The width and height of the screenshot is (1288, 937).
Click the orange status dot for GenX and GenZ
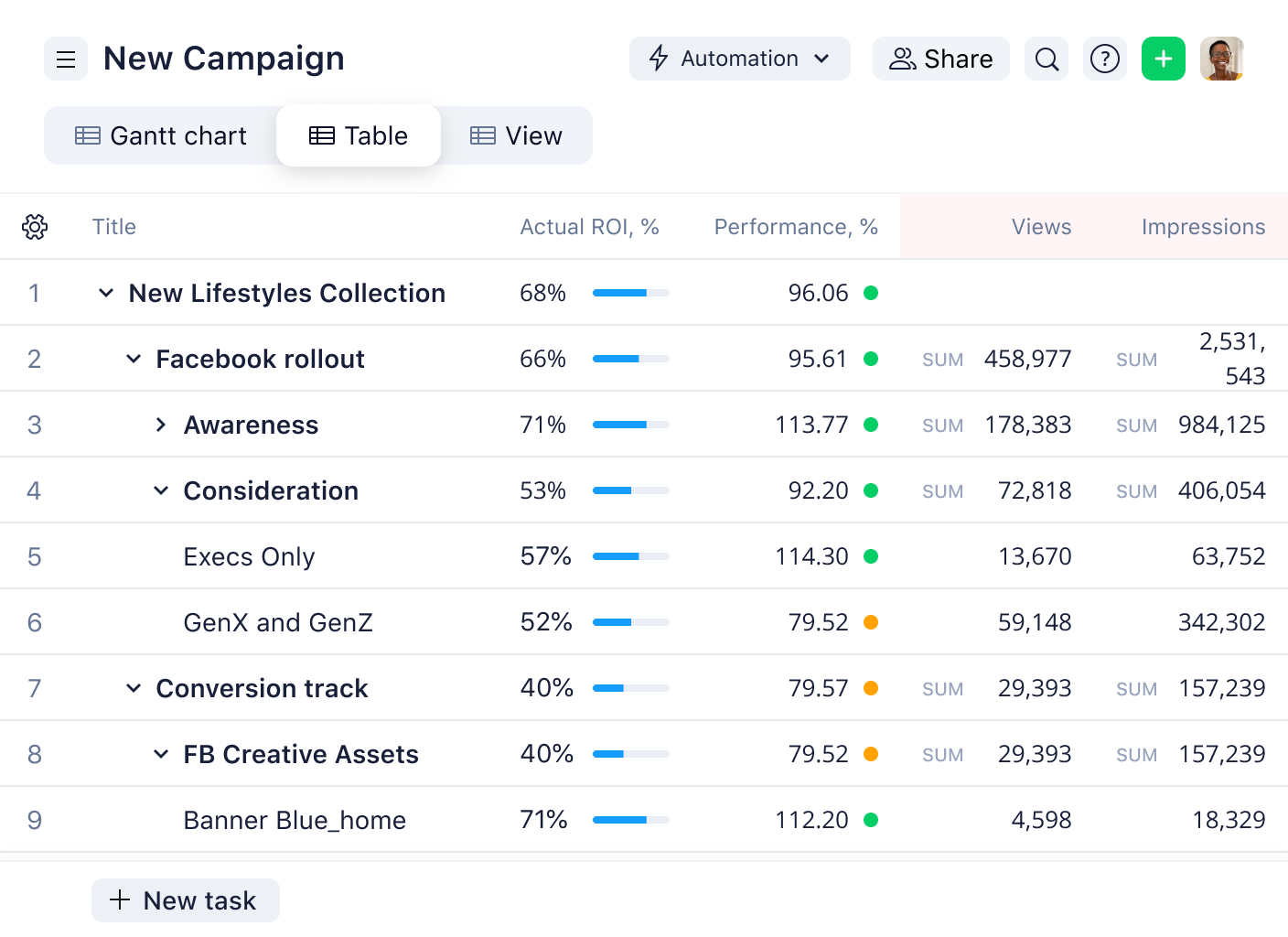pos(871,622)
